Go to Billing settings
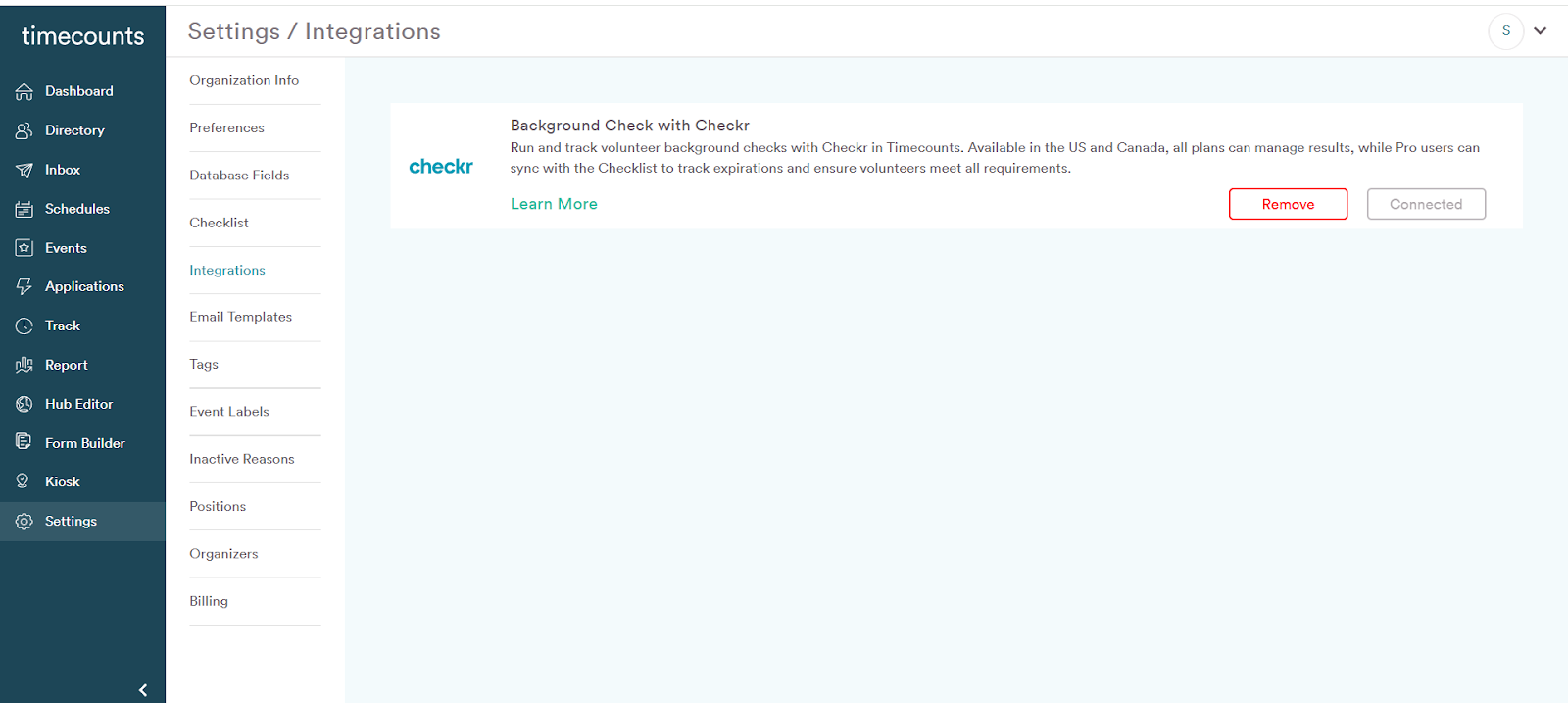Screen dimensions: 1568x703 point(209,601)
